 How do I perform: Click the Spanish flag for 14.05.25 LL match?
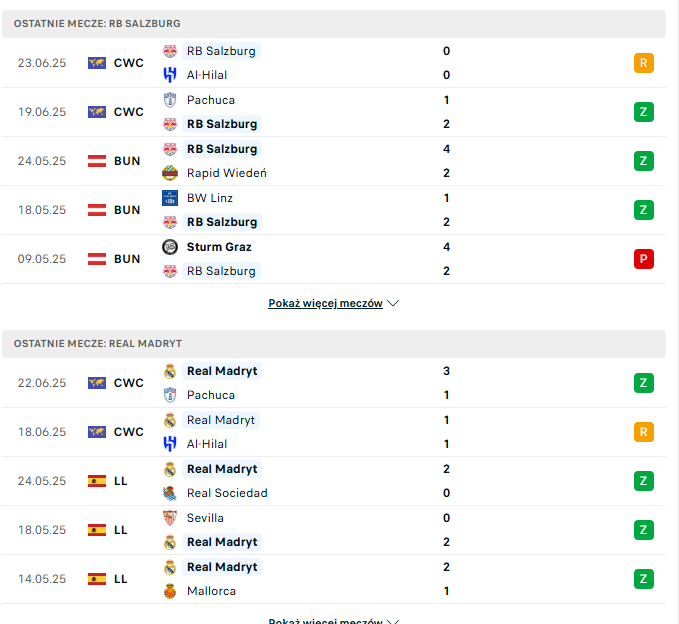pyautogui.click(x=97, y=579)
